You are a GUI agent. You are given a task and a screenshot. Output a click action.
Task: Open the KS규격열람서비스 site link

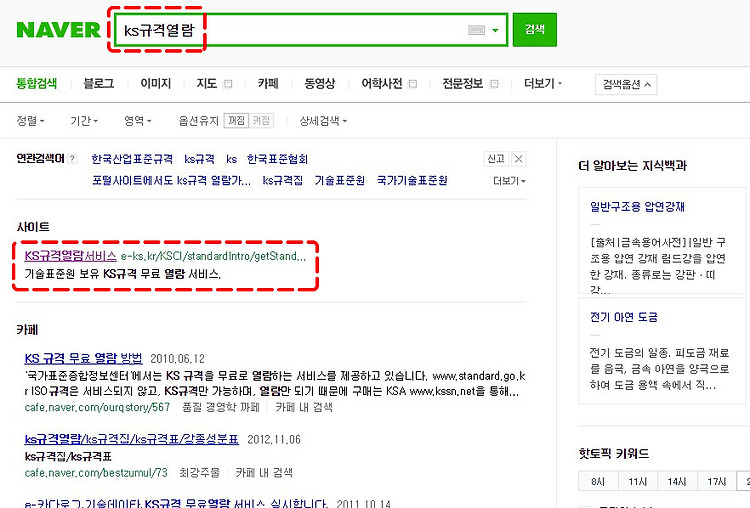point(71,256)
